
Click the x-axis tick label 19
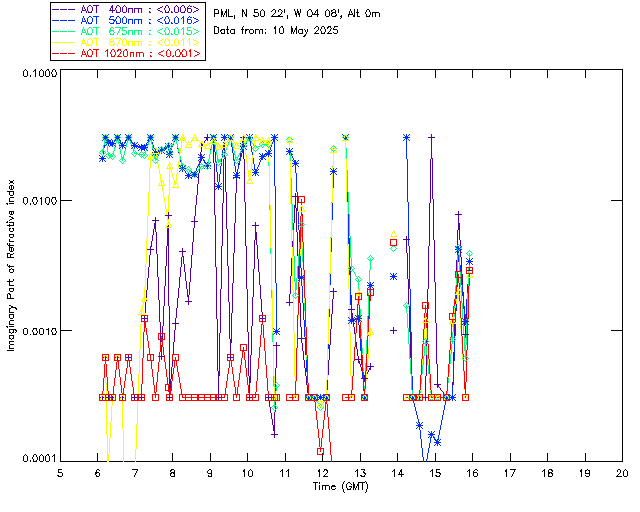[x=585, y=473]
